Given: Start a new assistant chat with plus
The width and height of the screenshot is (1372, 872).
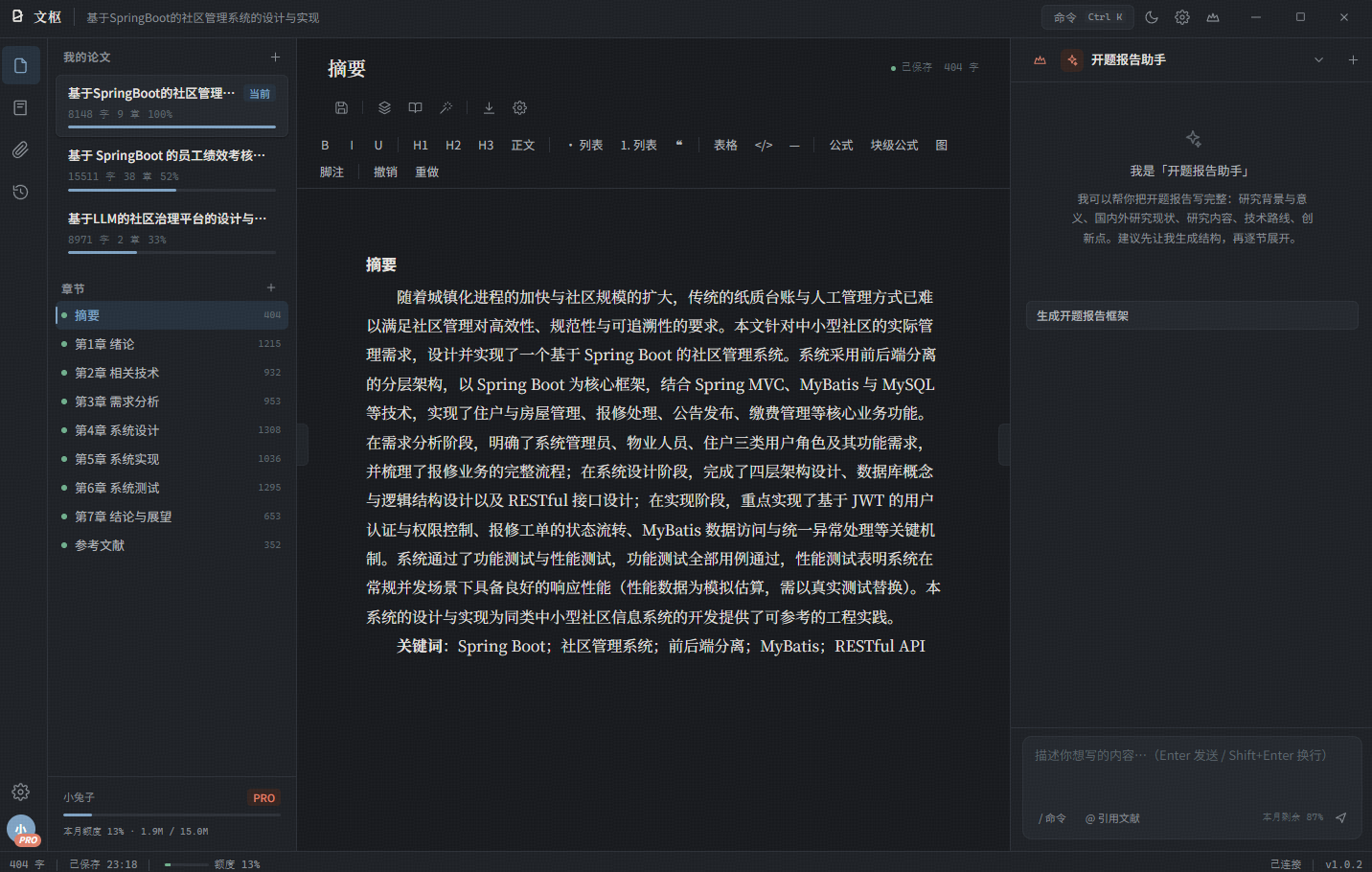Looking at the screenshot, I should coord(1353,59).
